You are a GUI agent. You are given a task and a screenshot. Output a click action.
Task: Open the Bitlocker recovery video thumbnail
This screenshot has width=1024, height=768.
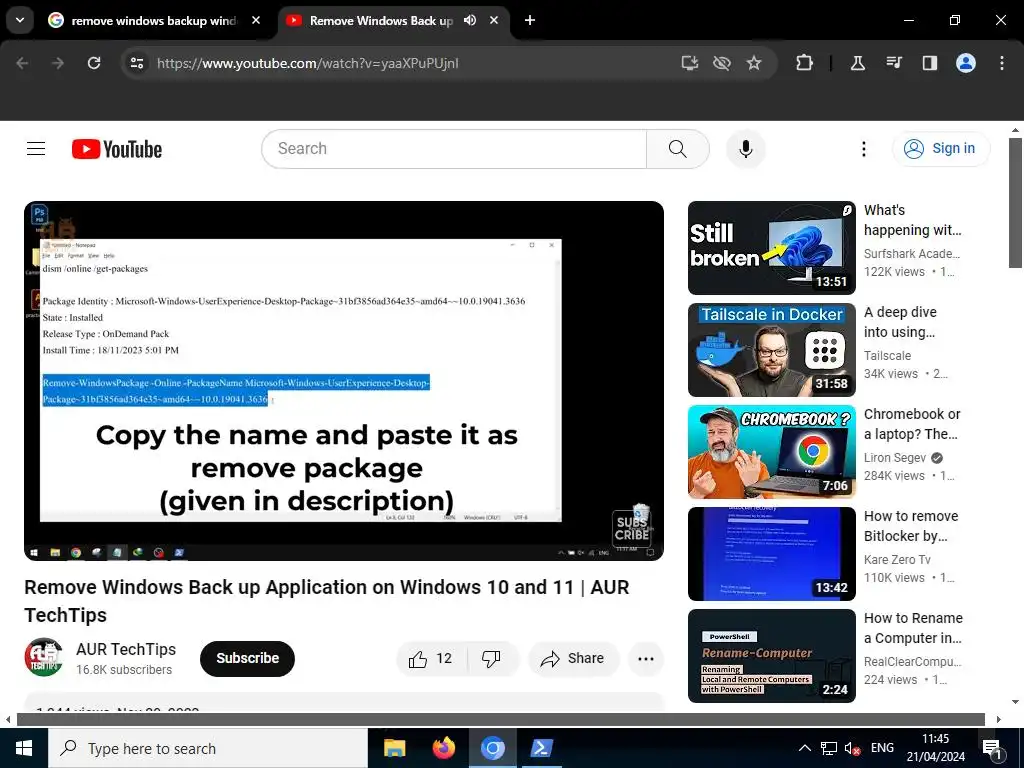pyautogui.click(x=772, y=554)
